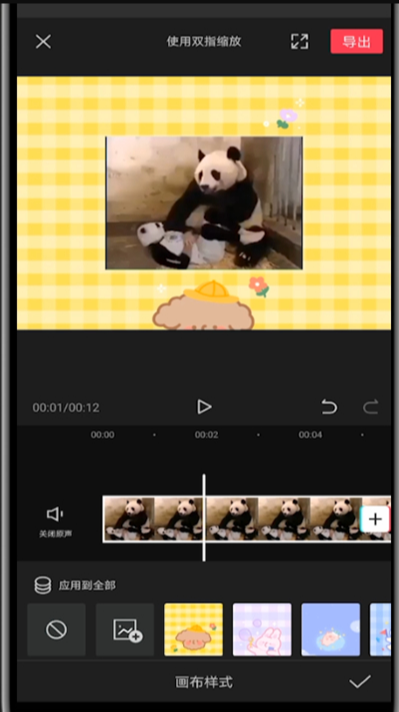Image resolution: width=399 pixels, height=712 pixels.
Task: Select the partially visible fourth canvas style
Action: tap(380, 630)
